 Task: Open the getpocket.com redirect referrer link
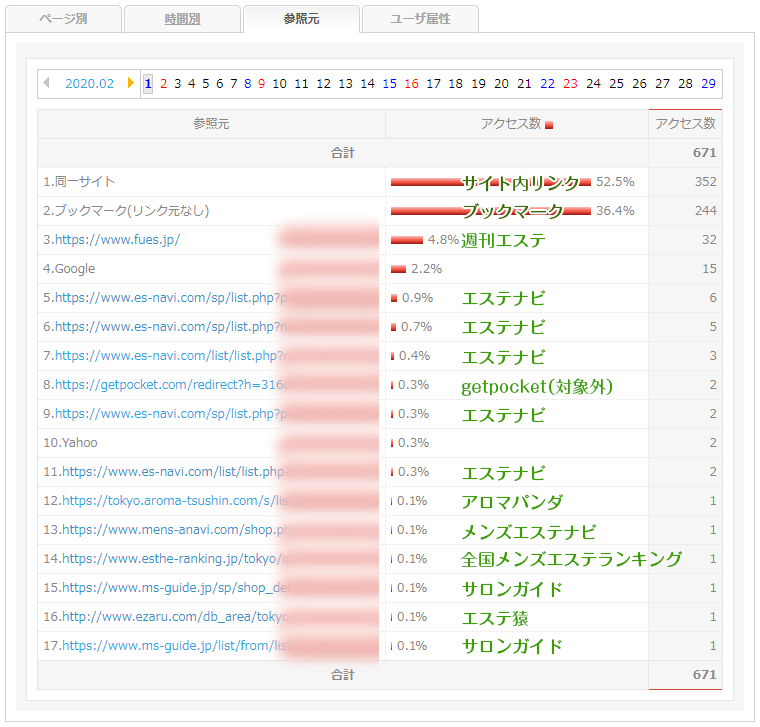(x=170, y=385)
